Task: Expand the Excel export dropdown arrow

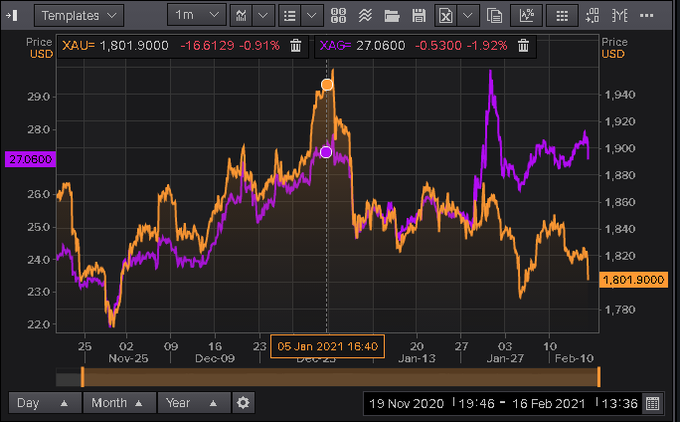Action: [x=468, y=16]
